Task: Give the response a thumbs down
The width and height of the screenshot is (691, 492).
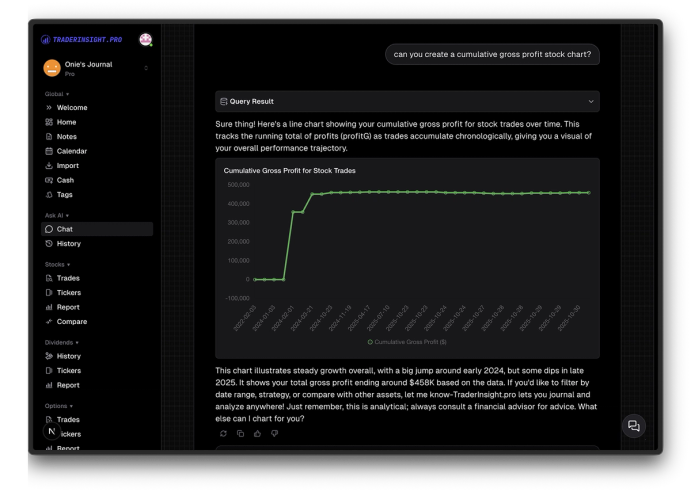Action: pos(275,434)
